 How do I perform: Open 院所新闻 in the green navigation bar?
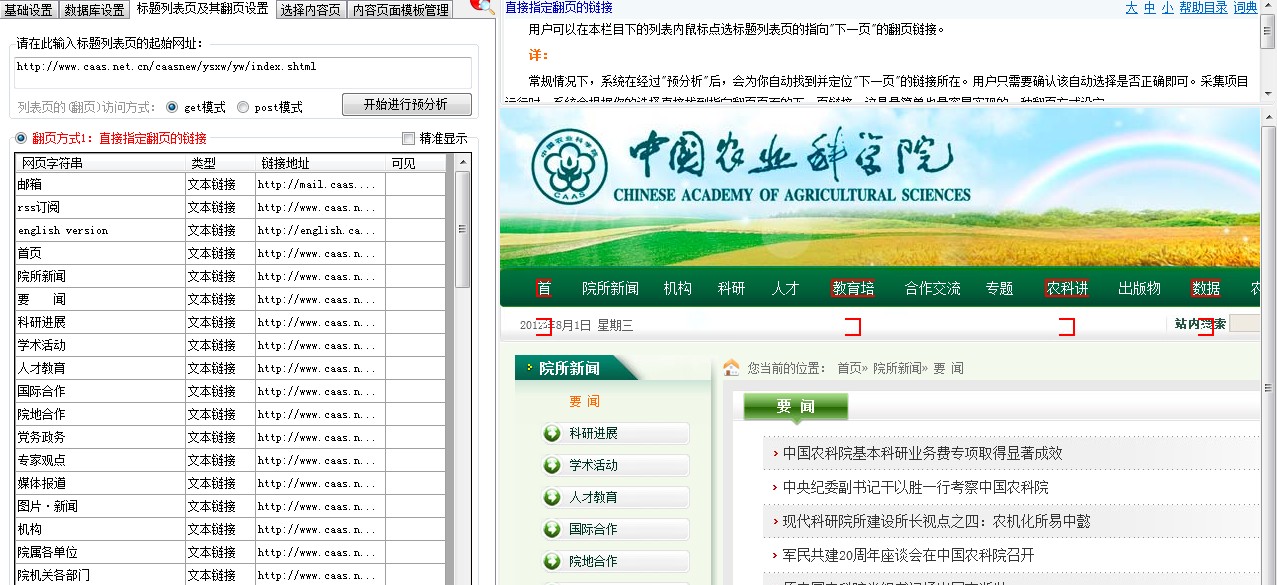click(610, 289)
